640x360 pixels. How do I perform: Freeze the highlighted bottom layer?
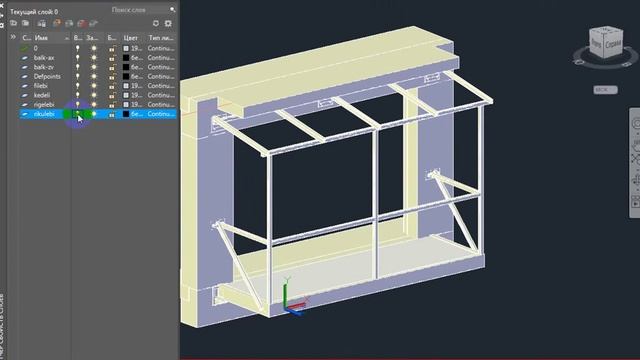click(94, 114)
